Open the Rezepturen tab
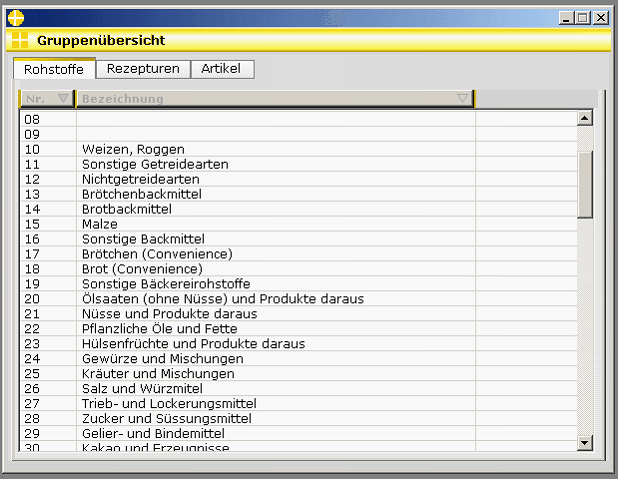This screenshot has width=619, height=480. [x=143, y=69]
